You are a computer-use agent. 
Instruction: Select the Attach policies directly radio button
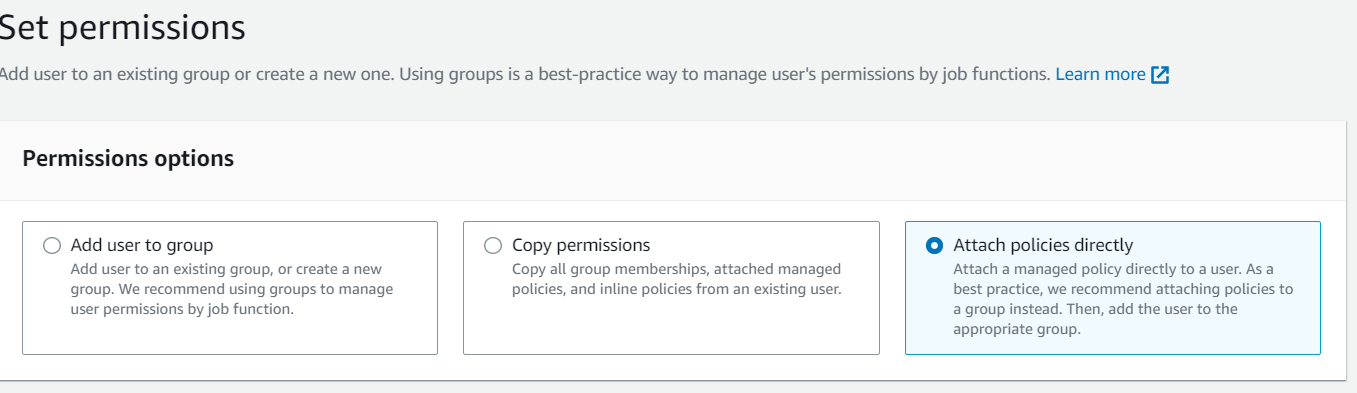coord(934,246)
